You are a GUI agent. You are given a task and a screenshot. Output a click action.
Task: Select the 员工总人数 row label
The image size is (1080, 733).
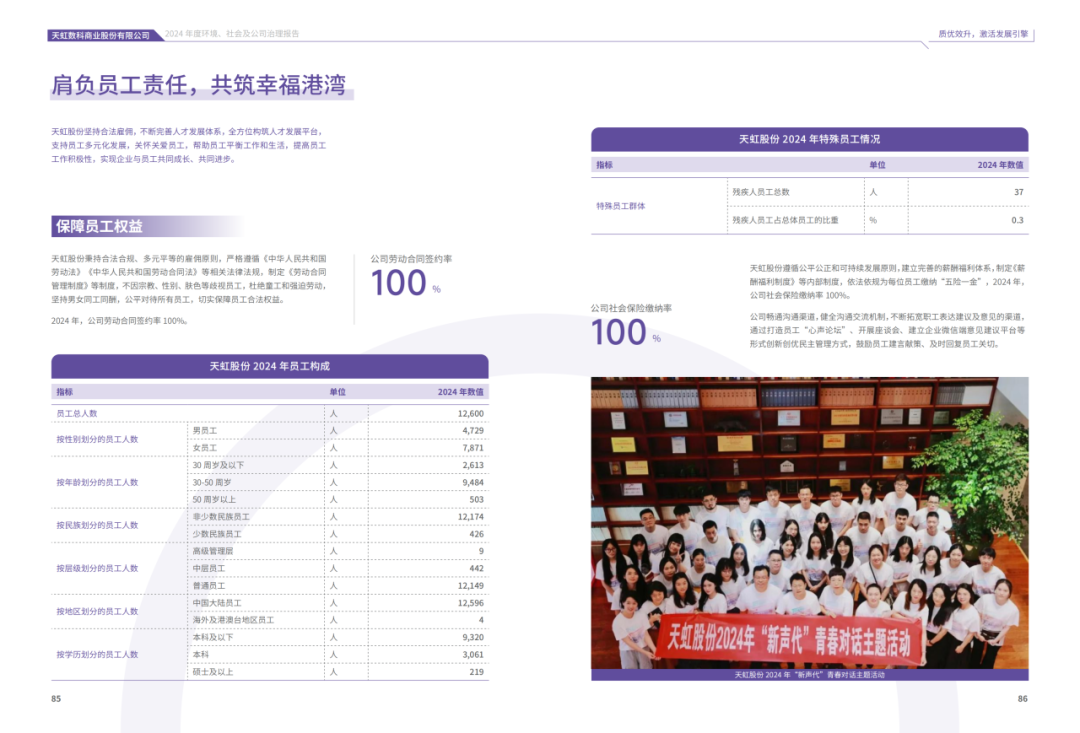[x=77, y=413]
